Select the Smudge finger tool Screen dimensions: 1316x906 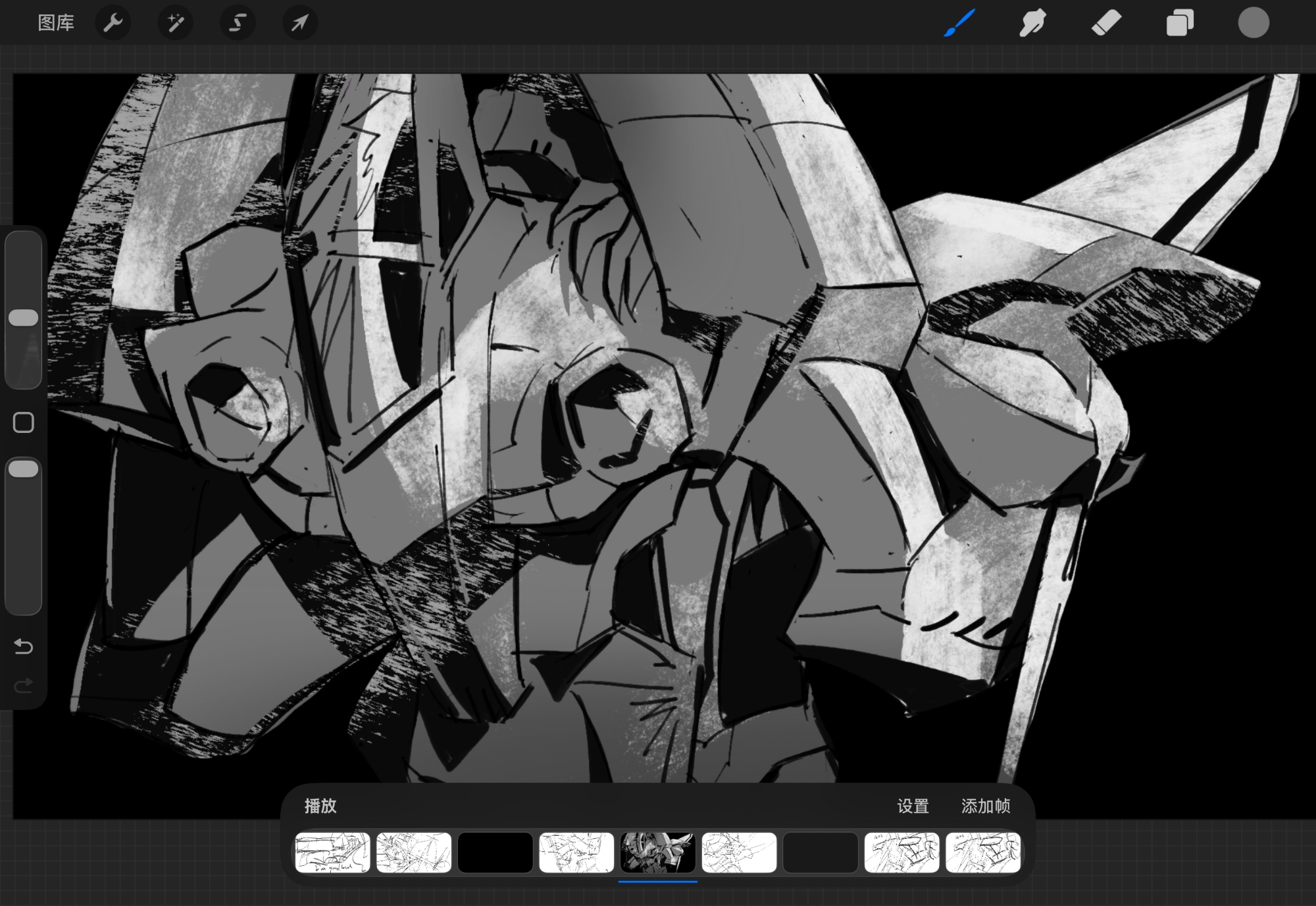(1032, 23)
